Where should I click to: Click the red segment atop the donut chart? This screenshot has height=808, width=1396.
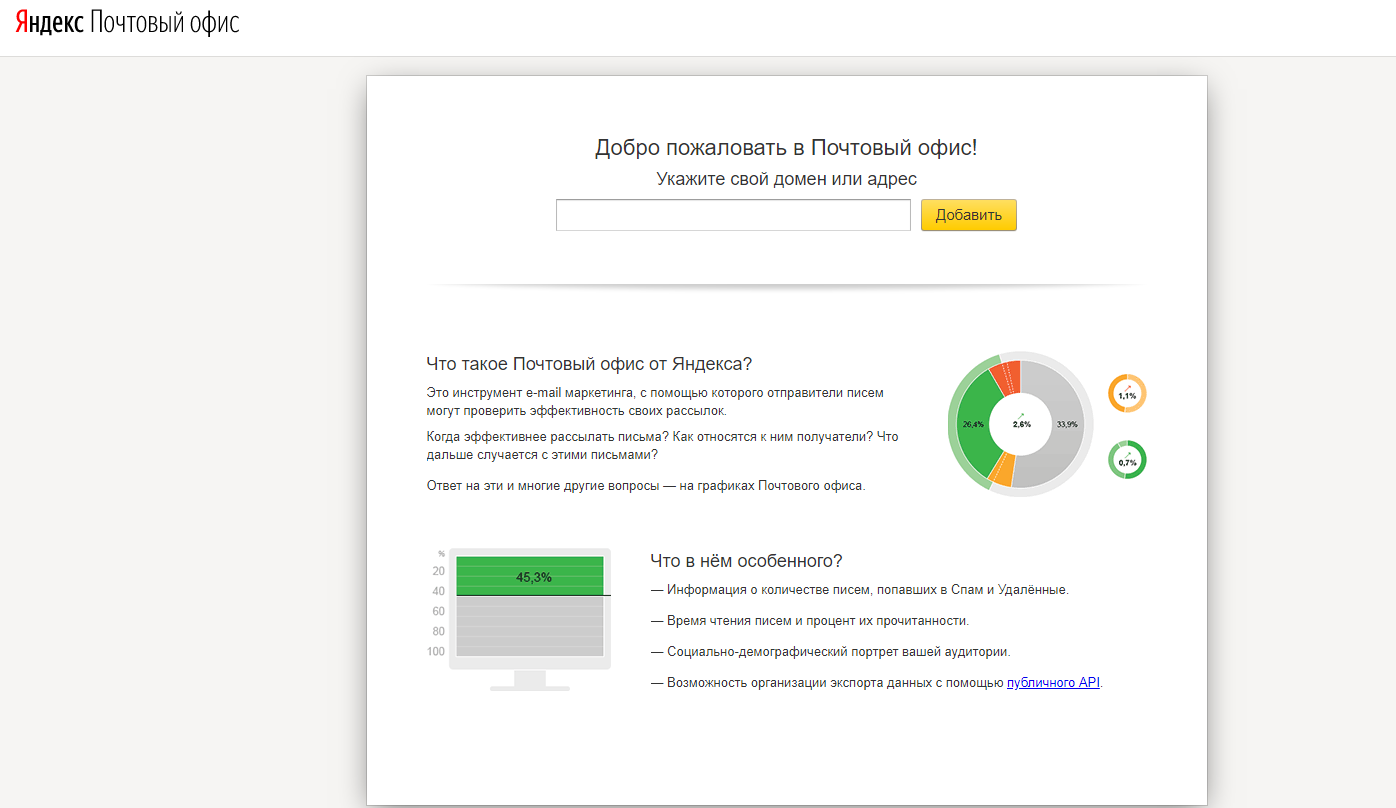click(1005, 378)
